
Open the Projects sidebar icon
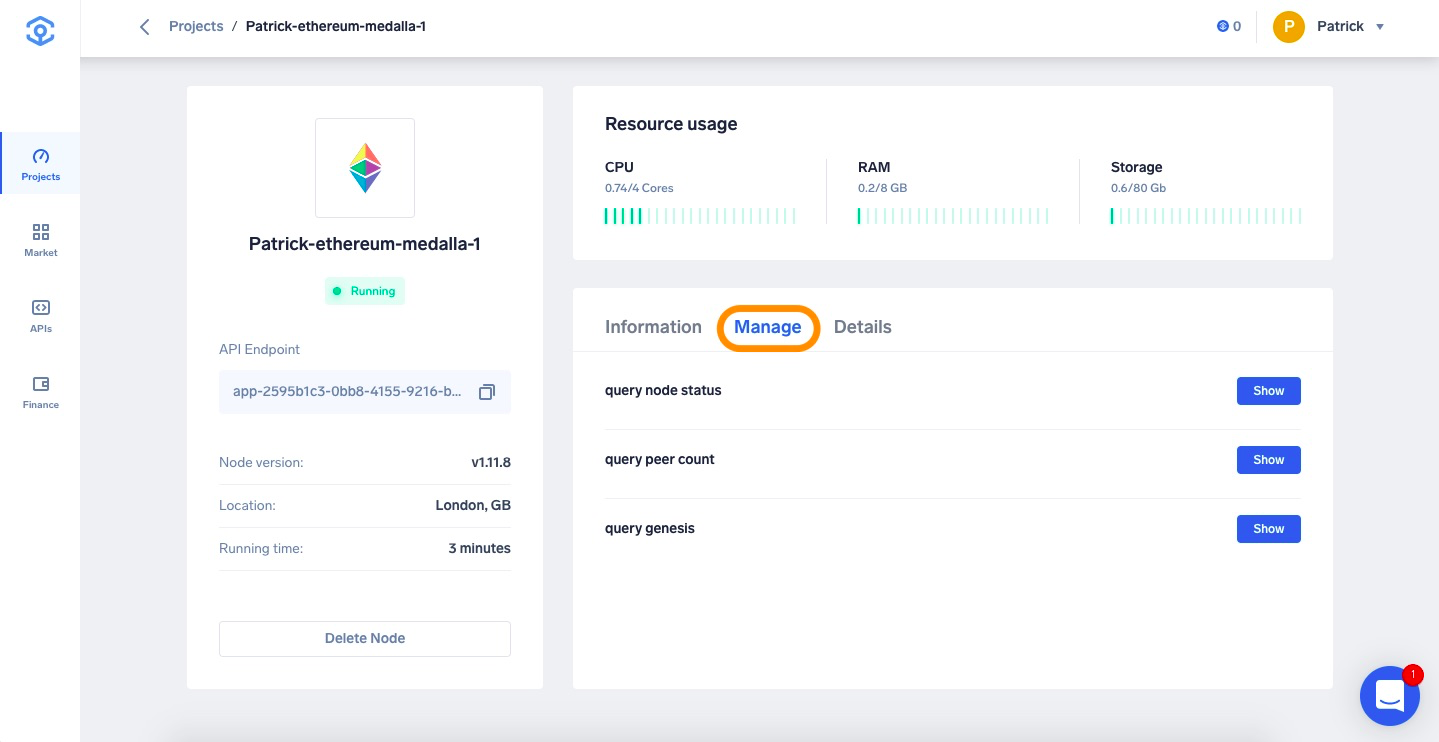pos(41,156)
